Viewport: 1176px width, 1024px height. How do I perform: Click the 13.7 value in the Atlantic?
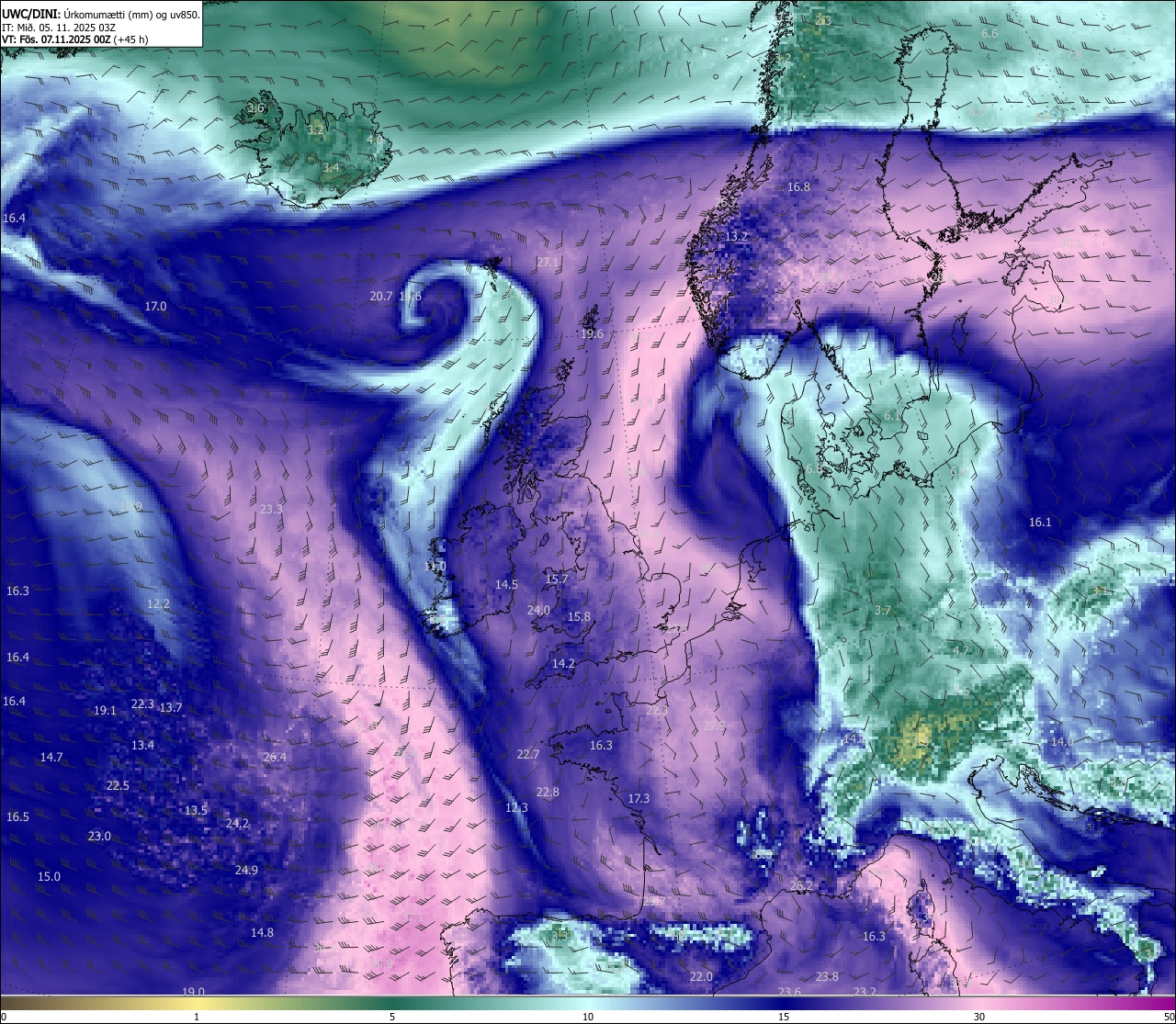coord(171,708)
